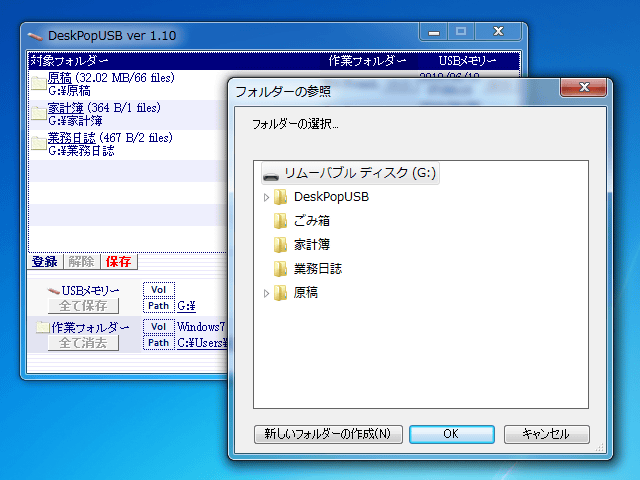The image size is (640, 480).
Task: Click the 業務日誌 folder icon in browse dialog
Action: pos(280,269)
